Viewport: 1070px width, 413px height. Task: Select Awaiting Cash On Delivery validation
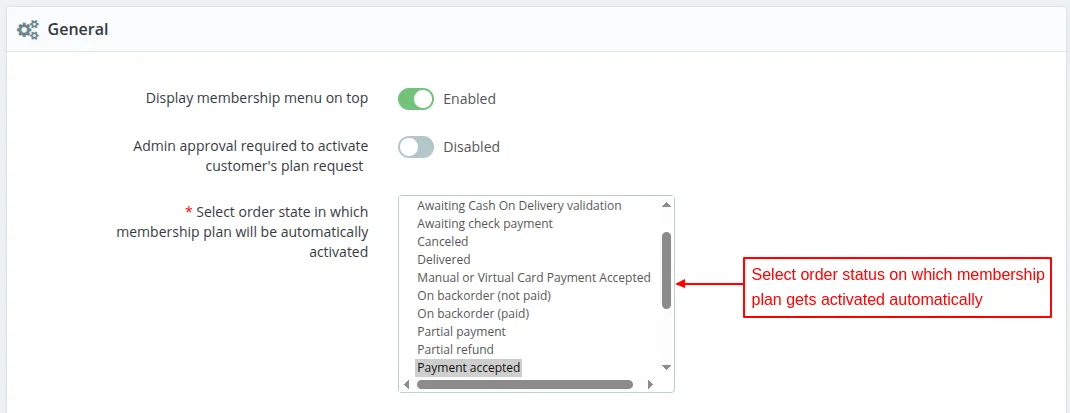519,206
